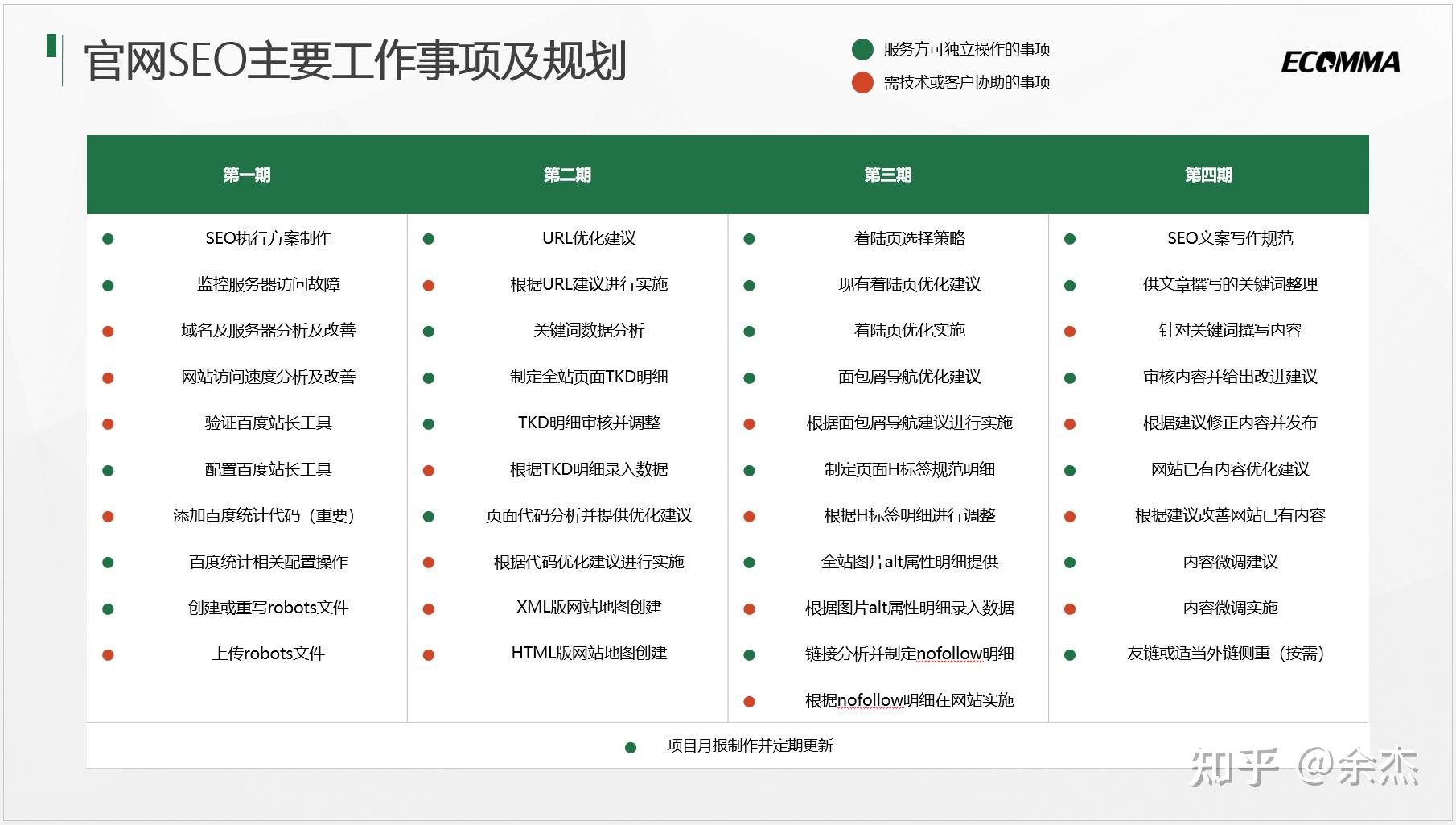Click the item 内容微调建议
Image resolution: width=1456 pixels, height=825 pixels.
click(x=1231, y=562)
